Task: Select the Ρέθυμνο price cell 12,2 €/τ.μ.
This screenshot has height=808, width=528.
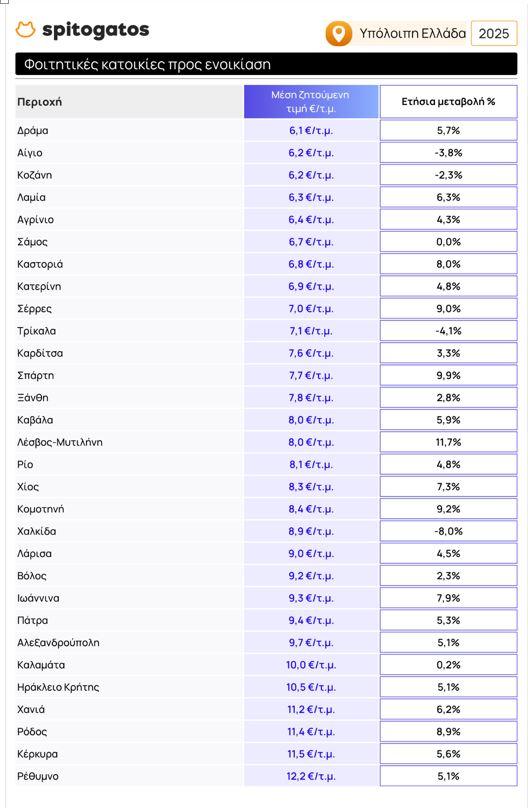Action: 311,776
